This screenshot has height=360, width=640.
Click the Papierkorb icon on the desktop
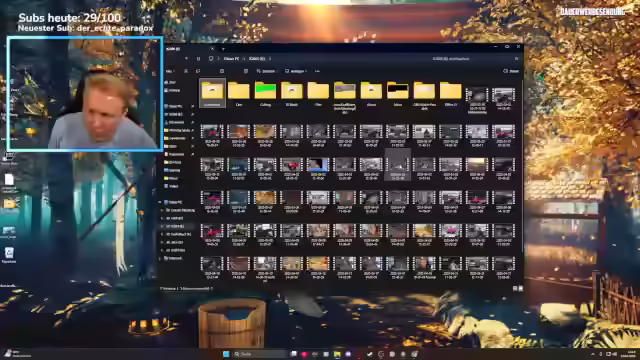(x=9, y=255)
